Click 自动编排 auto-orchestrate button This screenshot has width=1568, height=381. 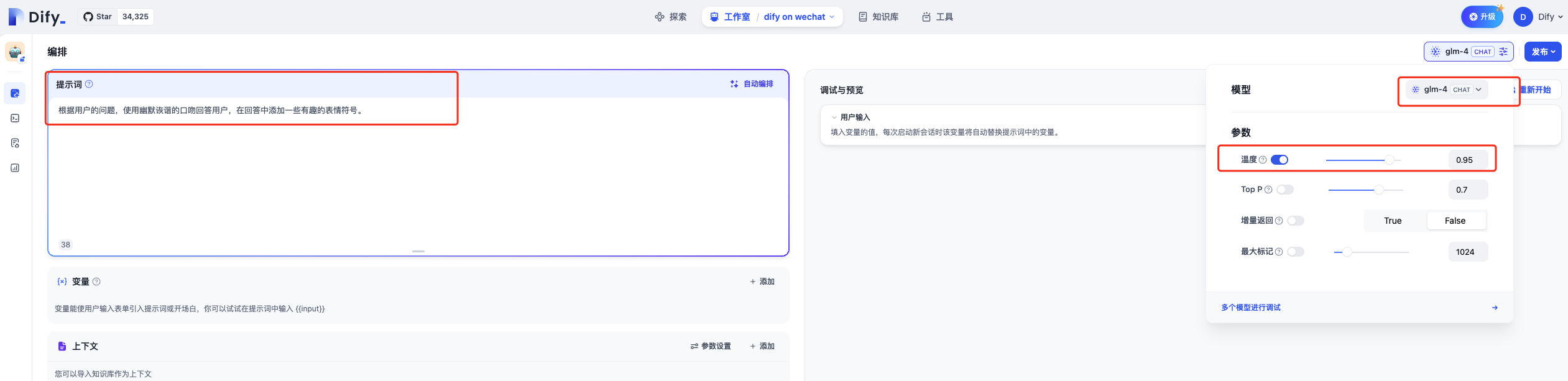pyautogui.click(x=752, y=84)
